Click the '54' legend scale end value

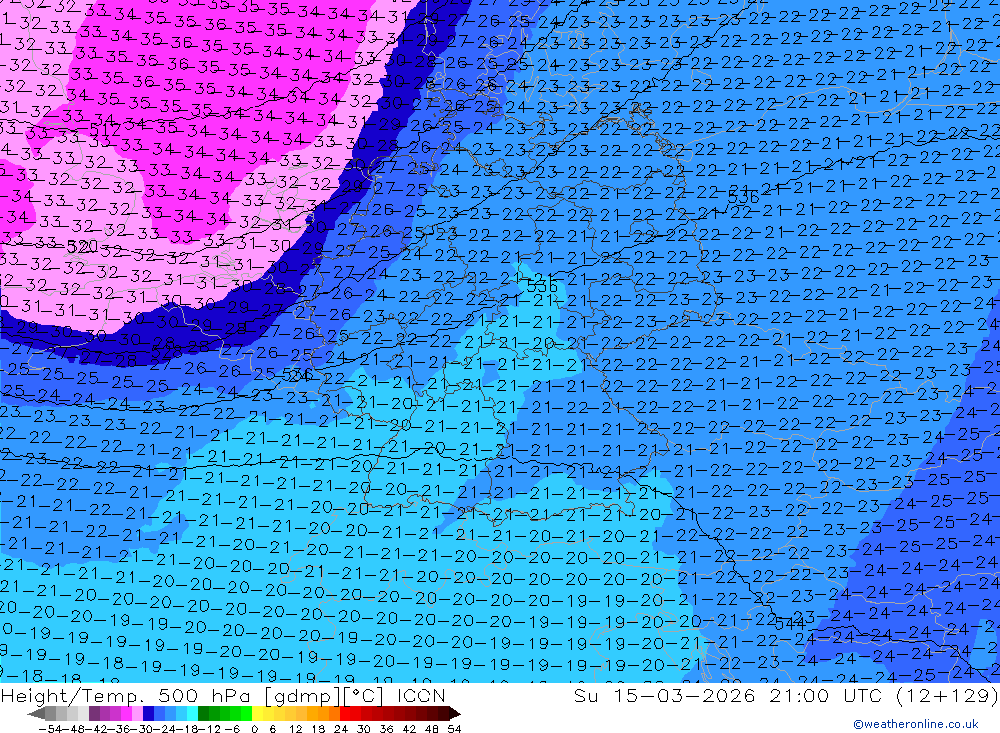click(454, 728)
